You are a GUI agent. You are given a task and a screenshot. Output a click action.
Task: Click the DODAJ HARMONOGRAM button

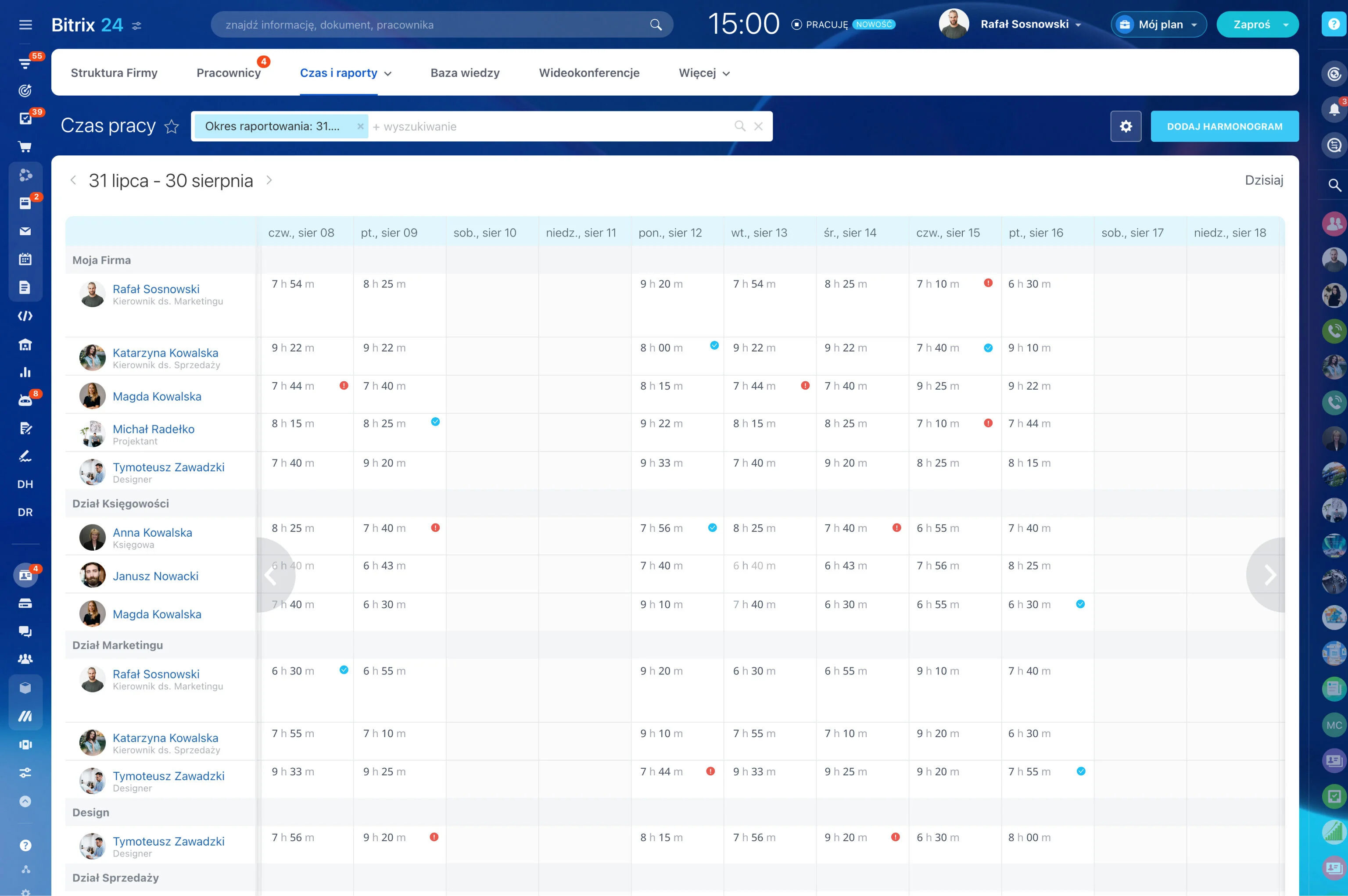click(x=1224, y=126)
